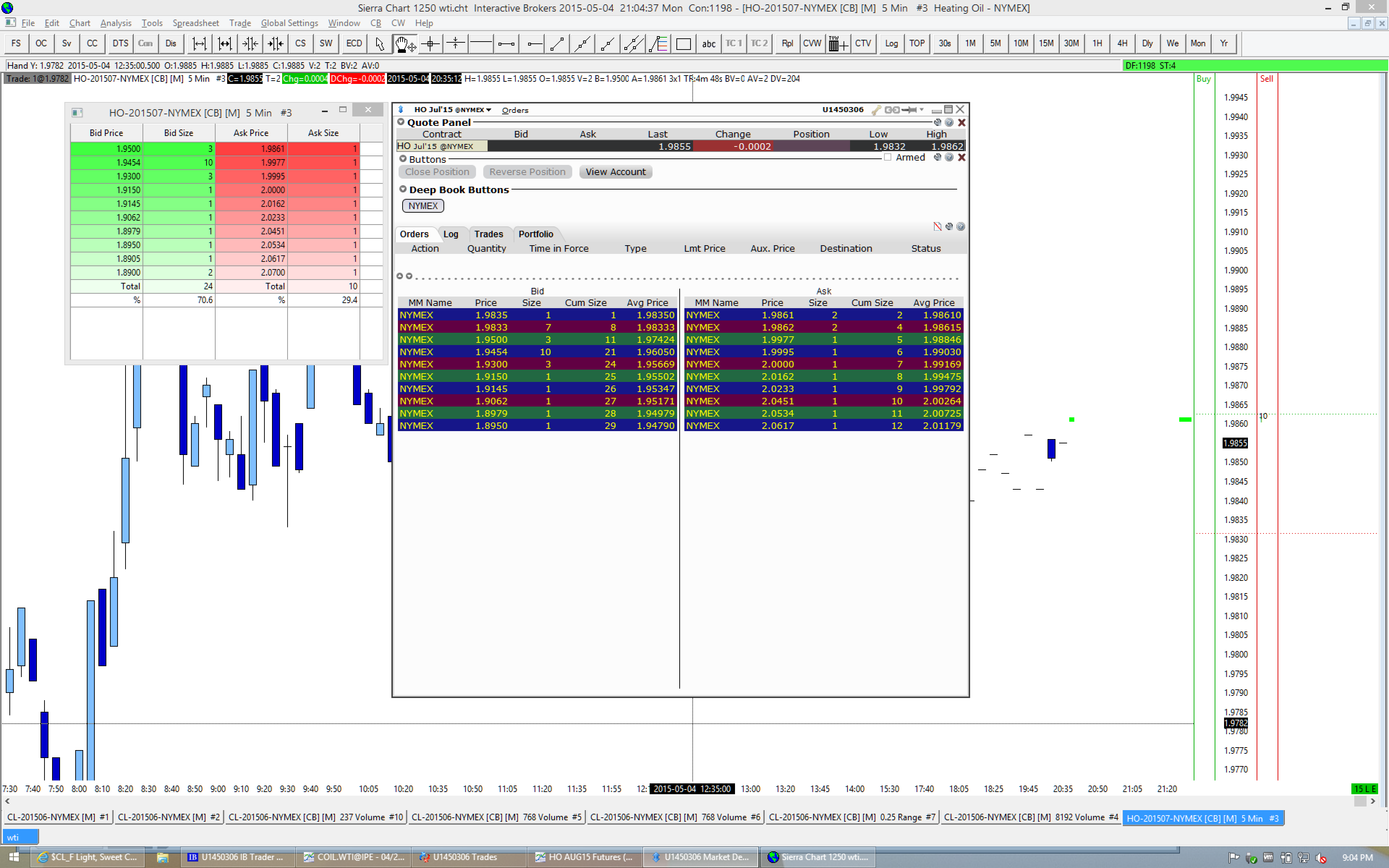1389x868 pixels.
Task: Toggle the Log scale button
Action: click(891, 44)
